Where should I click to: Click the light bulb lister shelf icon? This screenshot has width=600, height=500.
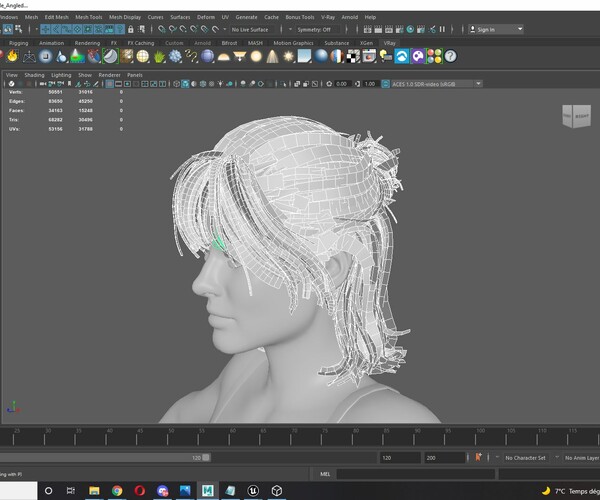(x=385, y=56)
